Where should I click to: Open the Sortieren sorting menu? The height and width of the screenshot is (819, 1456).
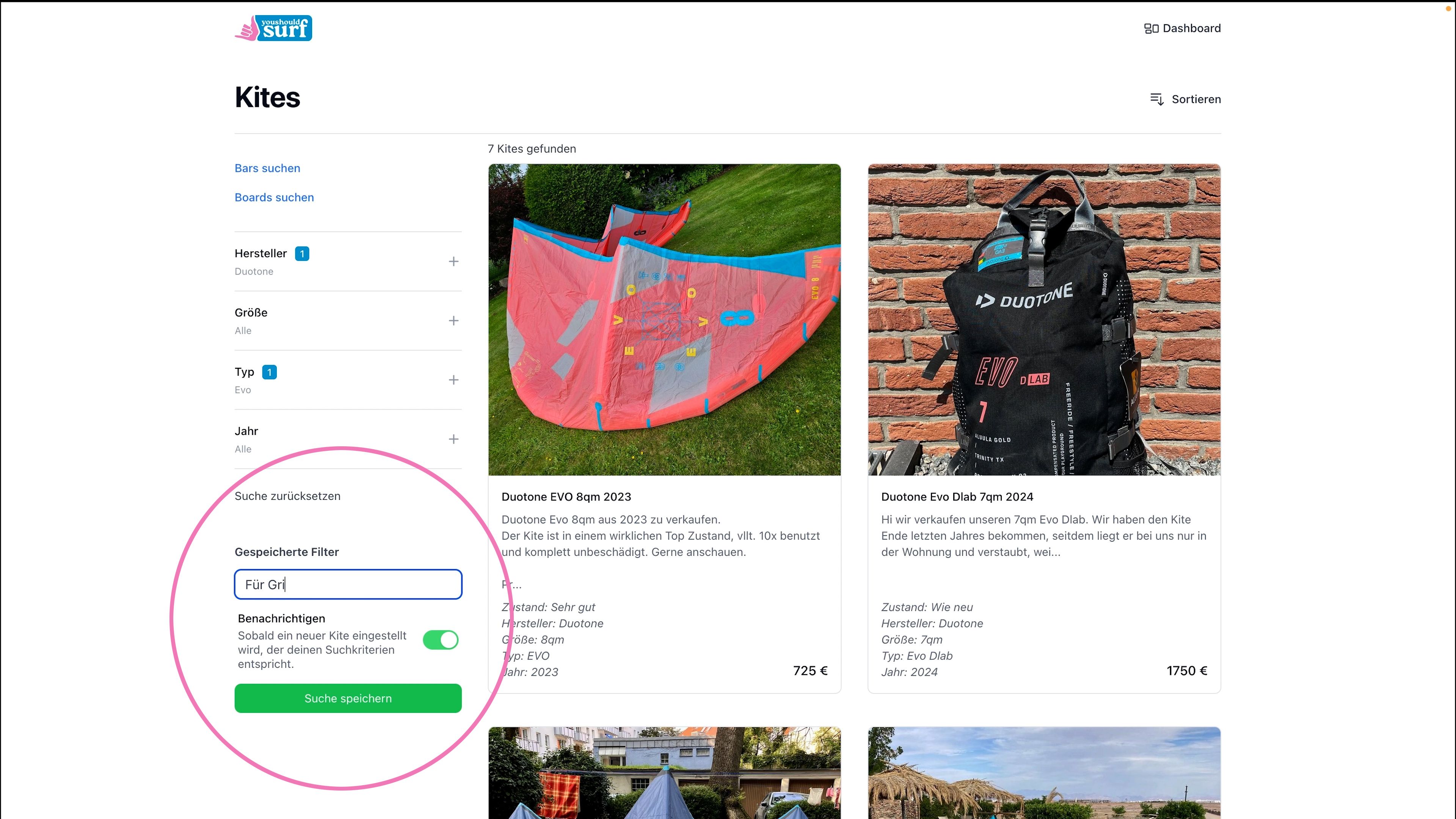pyautogui.click(x=1185, y=99)
